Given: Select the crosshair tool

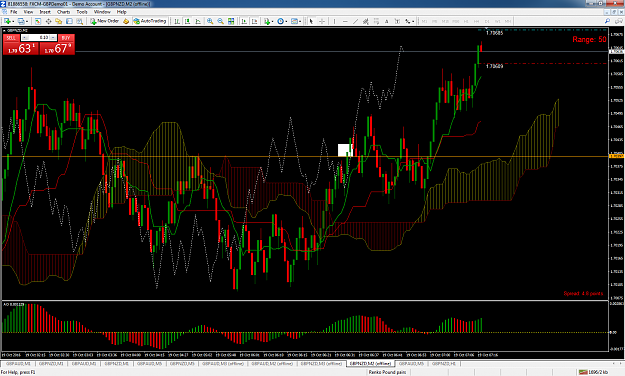Looking at the screenshot, I should pyautogui.click(x=322, y=21).
